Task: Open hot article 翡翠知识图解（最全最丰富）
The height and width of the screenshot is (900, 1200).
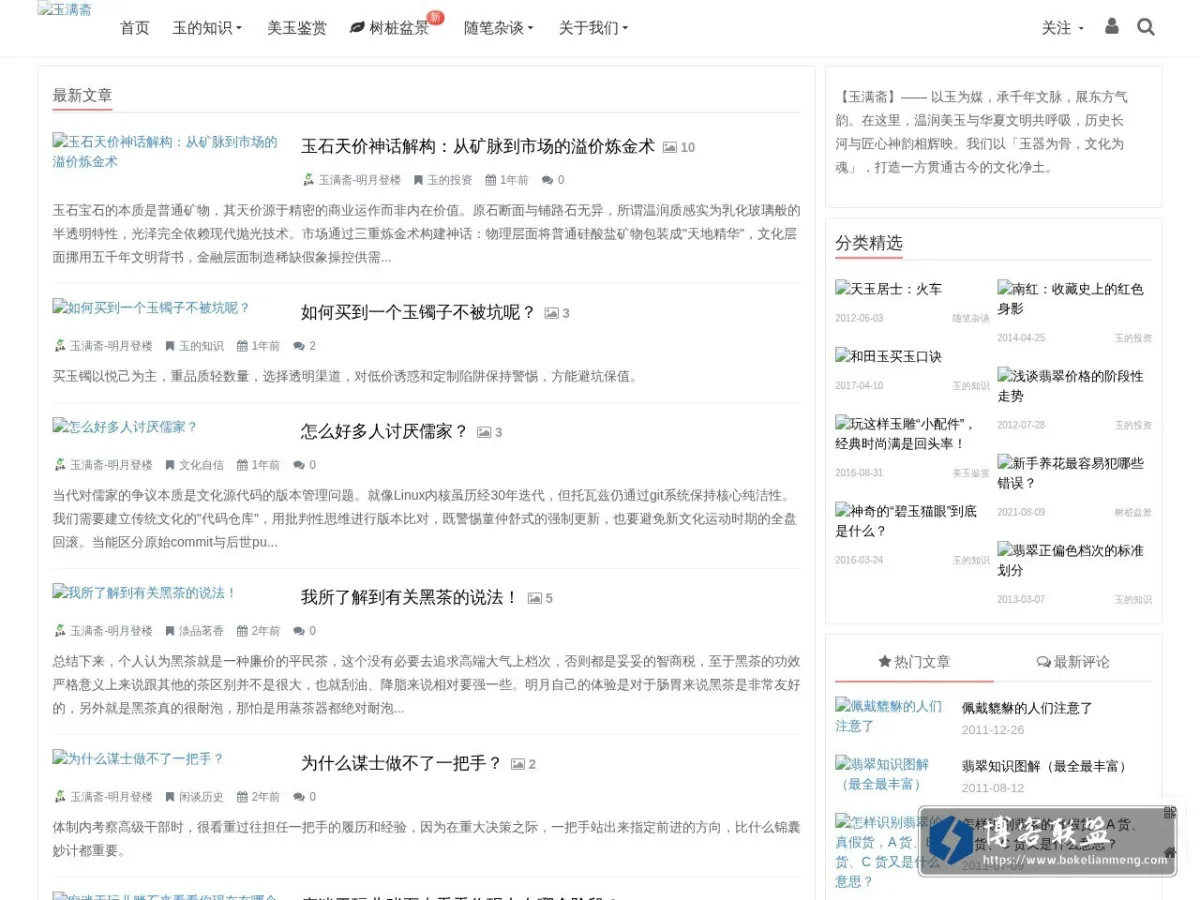Action: (1046, 766)
